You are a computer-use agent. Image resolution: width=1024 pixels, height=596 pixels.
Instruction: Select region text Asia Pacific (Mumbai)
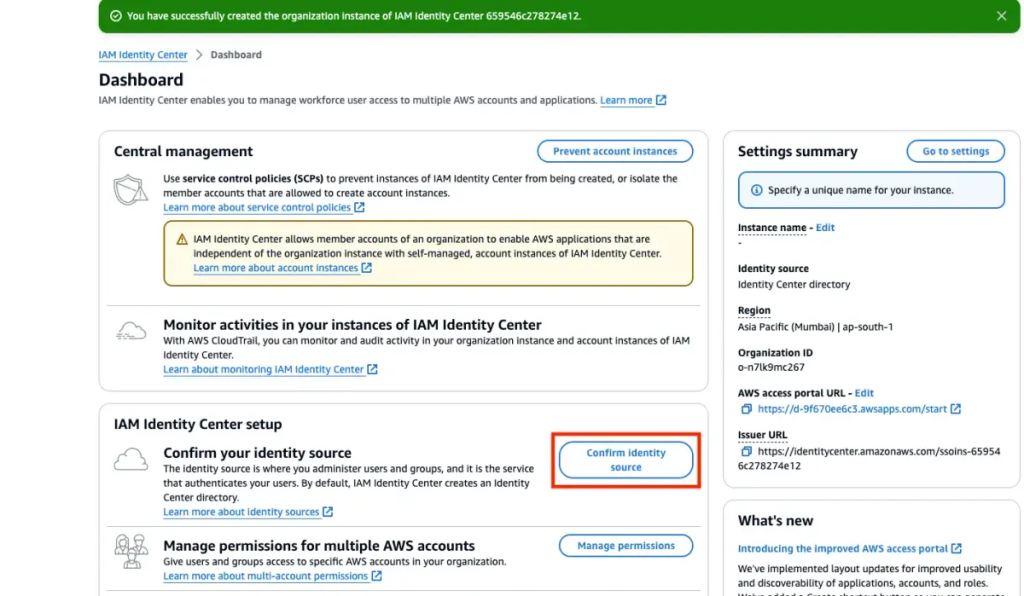786,326
